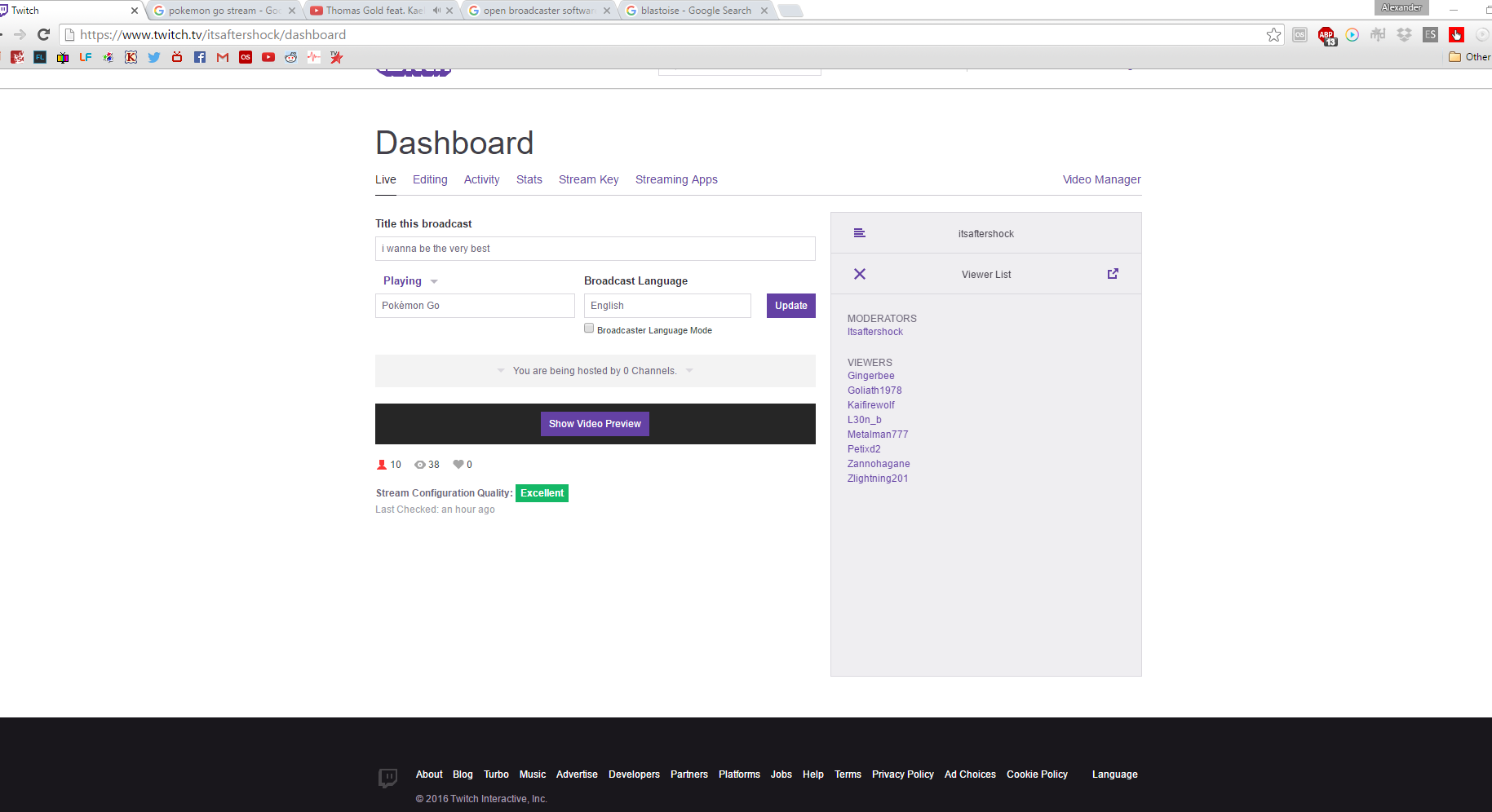Enable Broadcaster Language Mode checkbox
The width and height of the screenshot is (1492, 812).
tap(589, 328)
